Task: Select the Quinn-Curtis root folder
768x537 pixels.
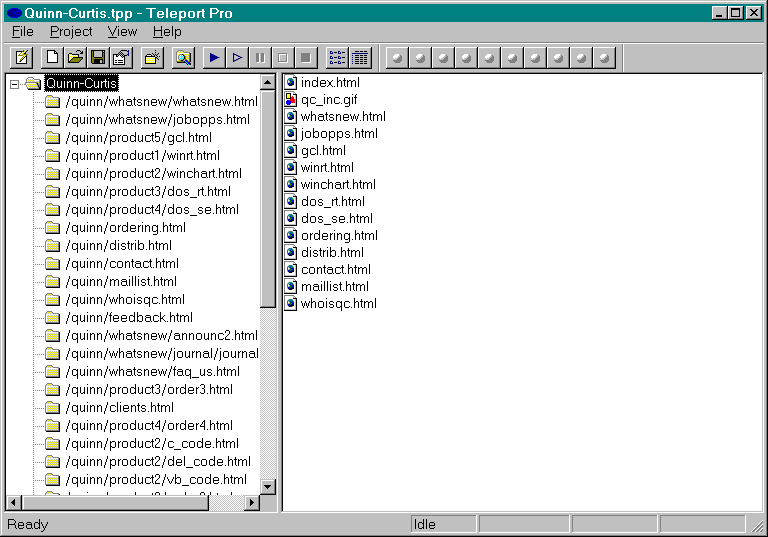Action: click(81, 83)
